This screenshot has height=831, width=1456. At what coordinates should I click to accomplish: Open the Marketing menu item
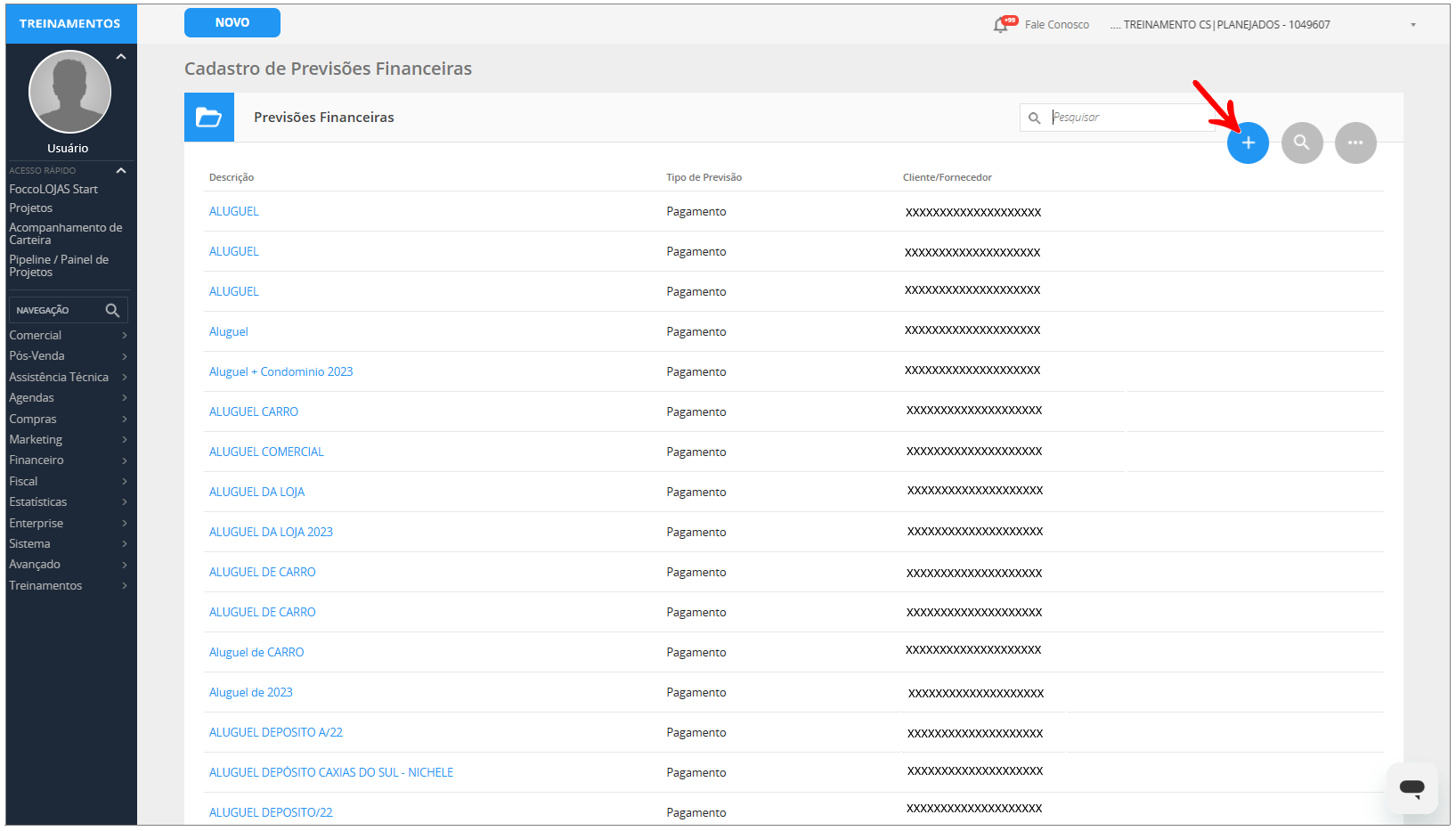(69, 440)
